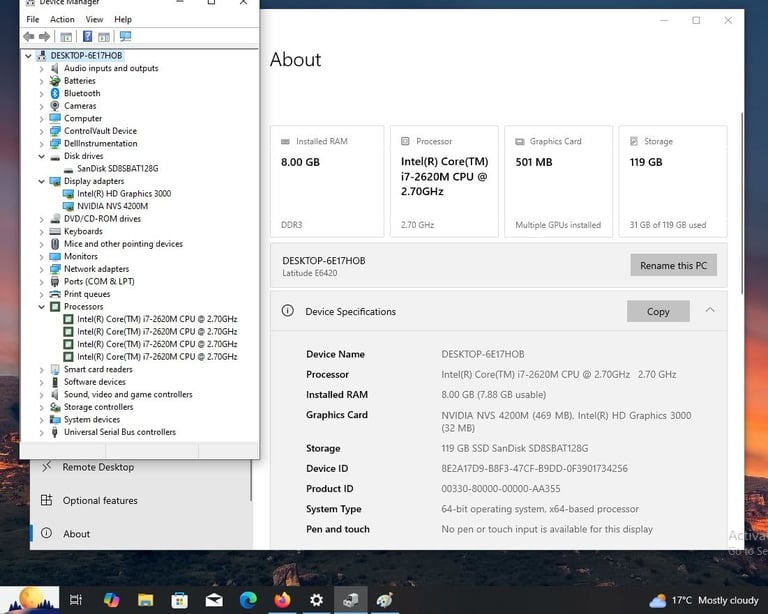
Task: Click the Storage 119 GB card
Action: pyautogui.click(x=673, y=181)
